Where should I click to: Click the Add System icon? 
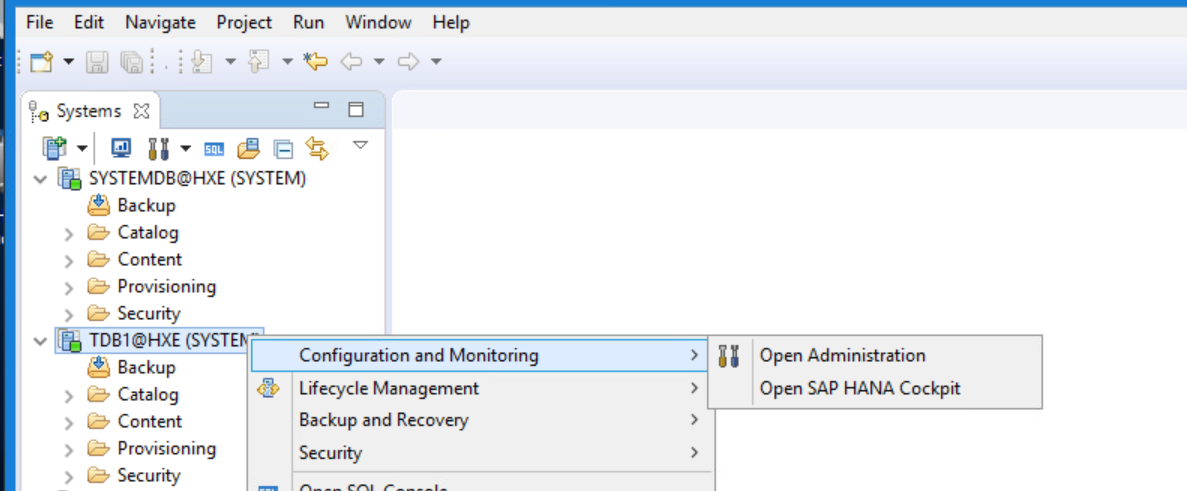(54, 148)
